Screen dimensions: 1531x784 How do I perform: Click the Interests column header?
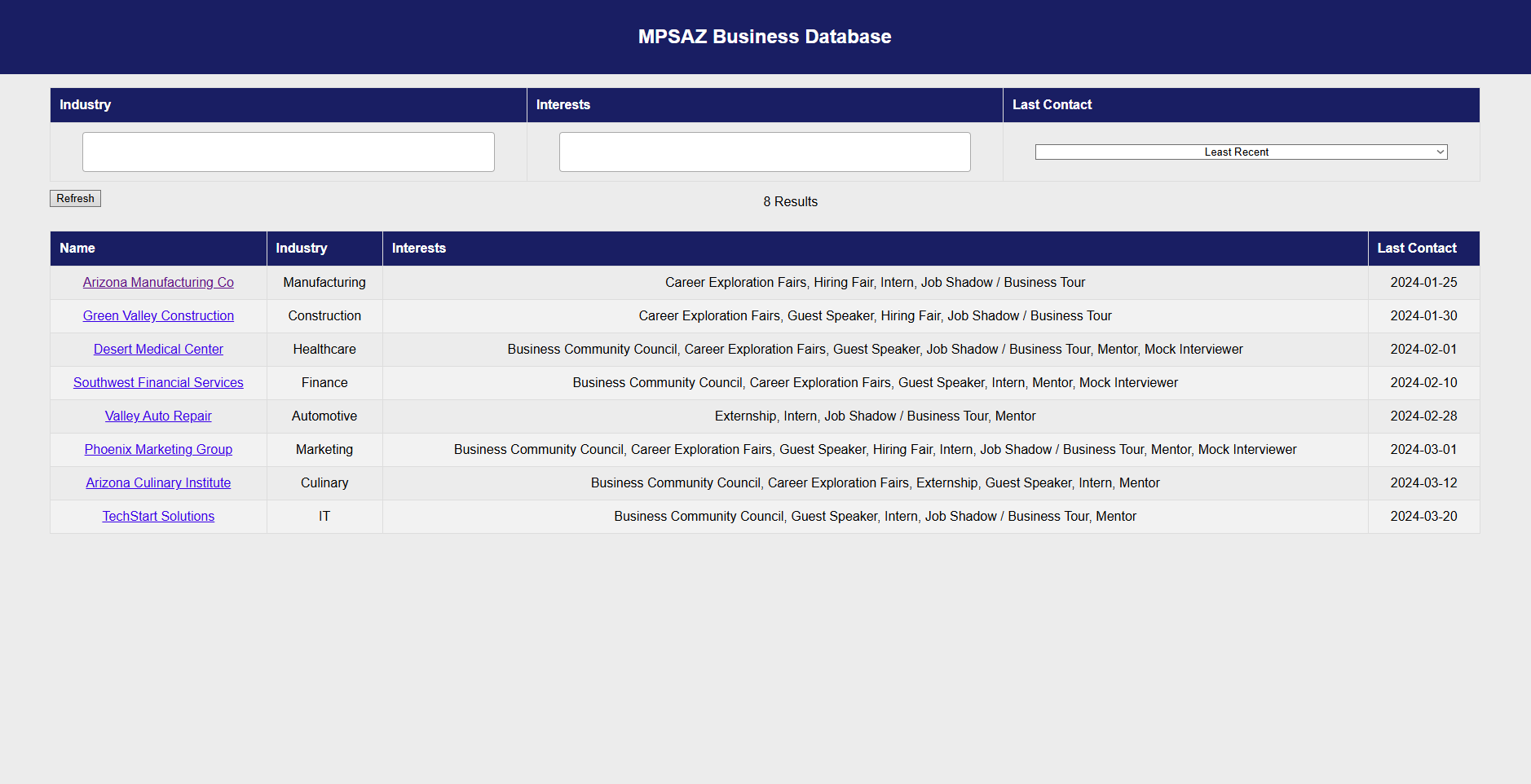click(418, 248)
